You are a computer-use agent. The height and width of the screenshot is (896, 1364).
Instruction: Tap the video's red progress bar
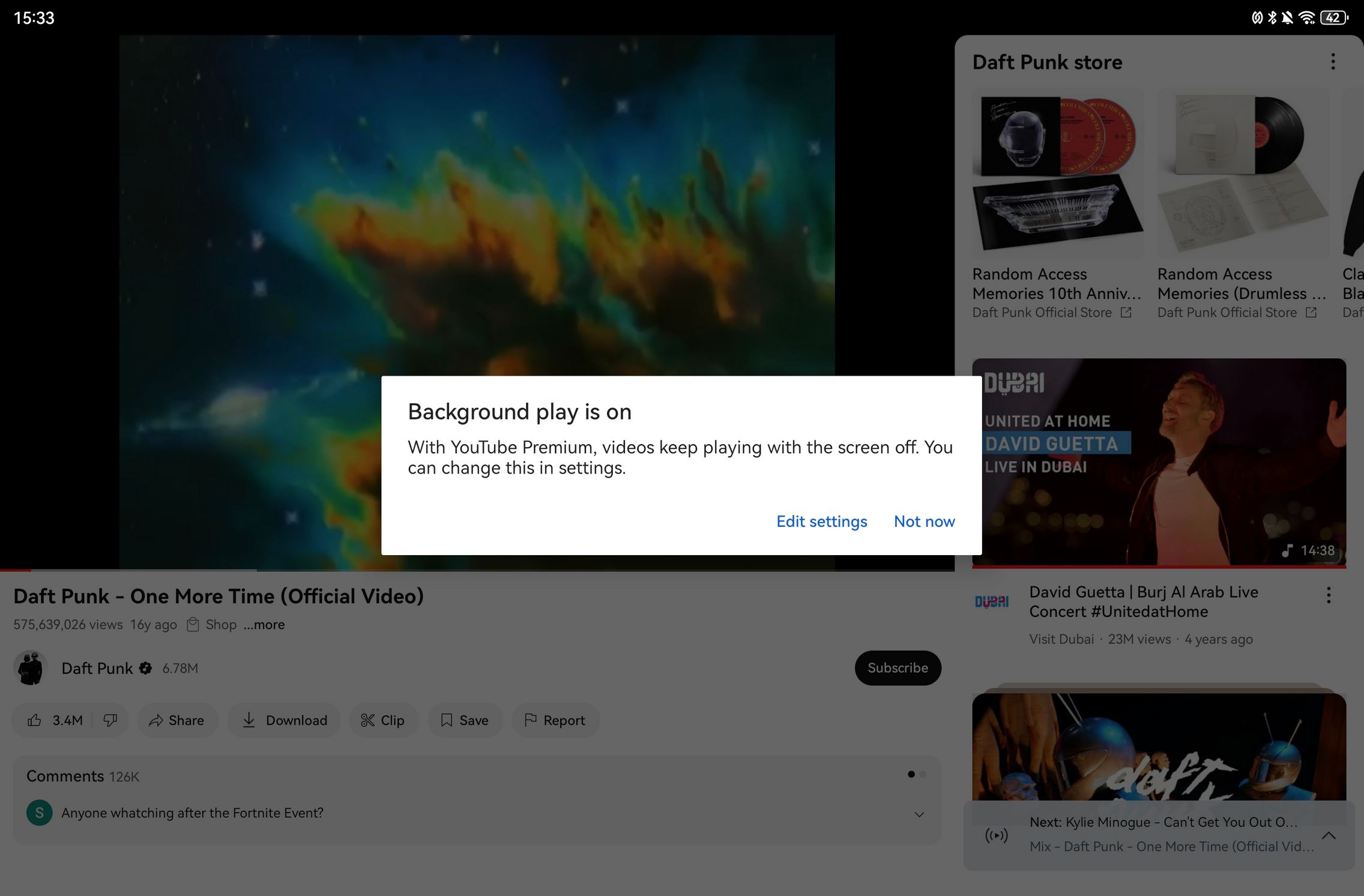point(16,570)
